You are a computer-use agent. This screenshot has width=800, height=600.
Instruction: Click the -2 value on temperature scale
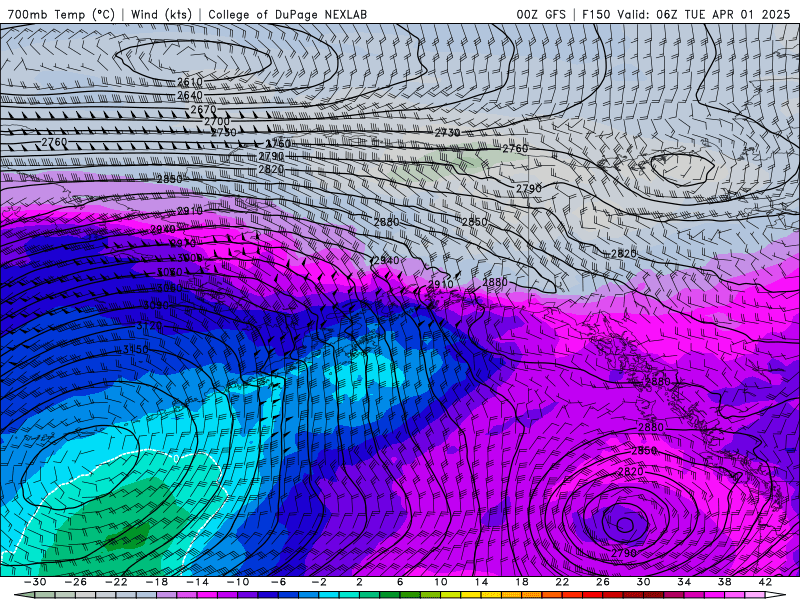pyautogui.click(x=319, y=582)
